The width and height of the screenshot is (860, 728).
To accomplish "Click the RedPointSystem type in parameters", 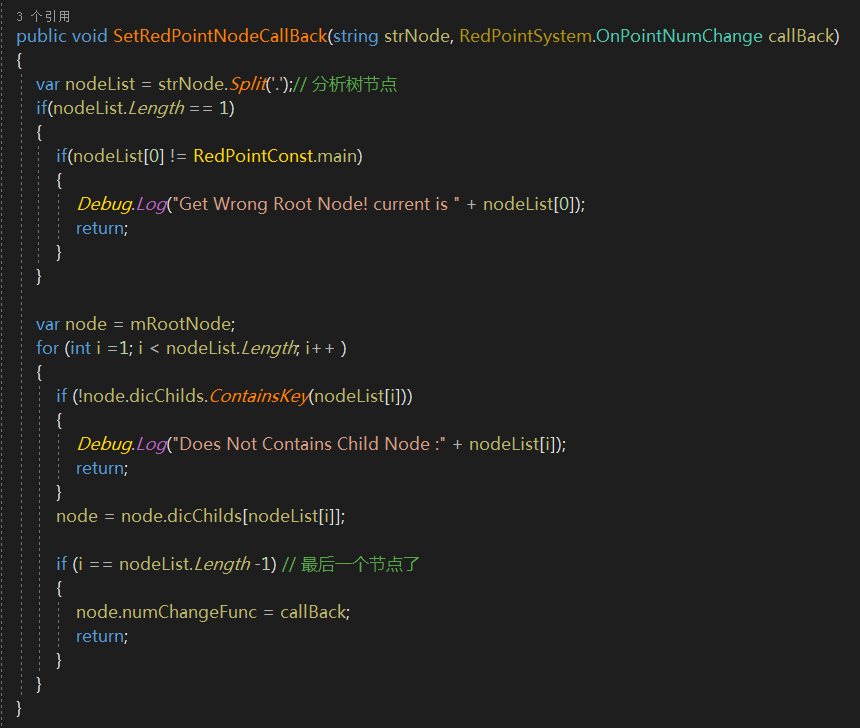I will [525, 36].
